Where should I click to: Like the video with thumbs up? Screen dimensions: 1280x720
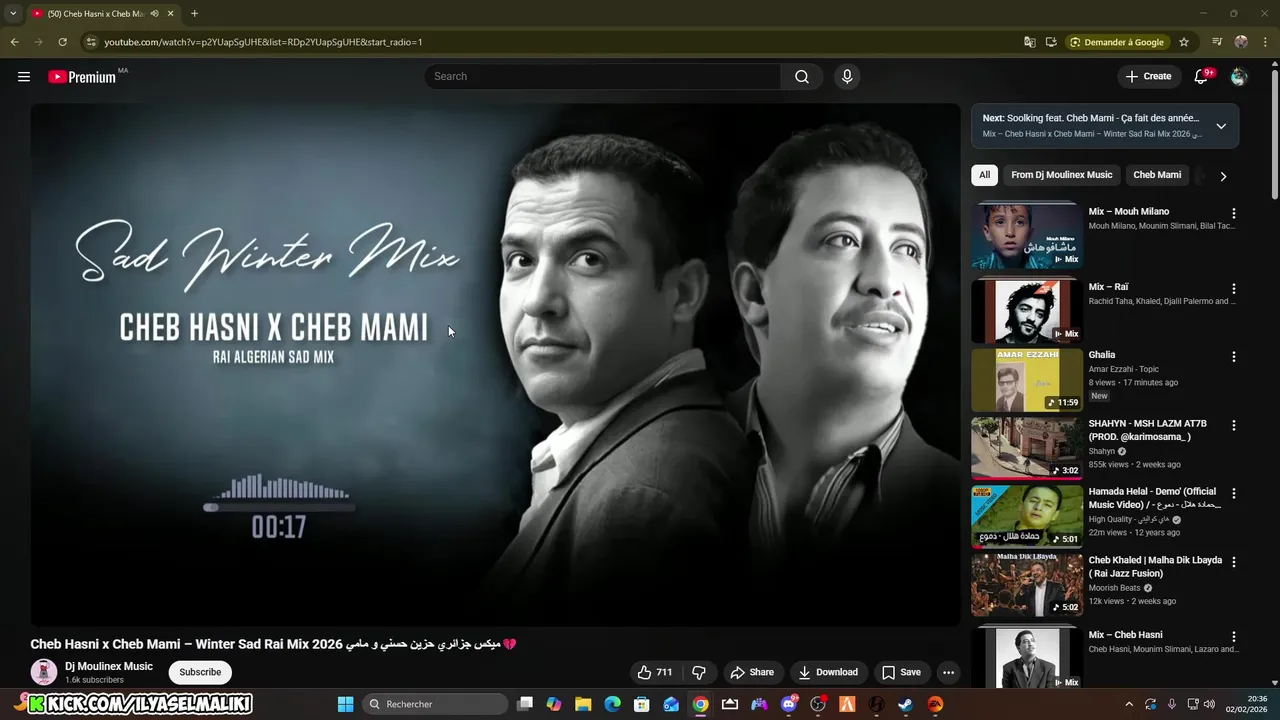(655, 672)
